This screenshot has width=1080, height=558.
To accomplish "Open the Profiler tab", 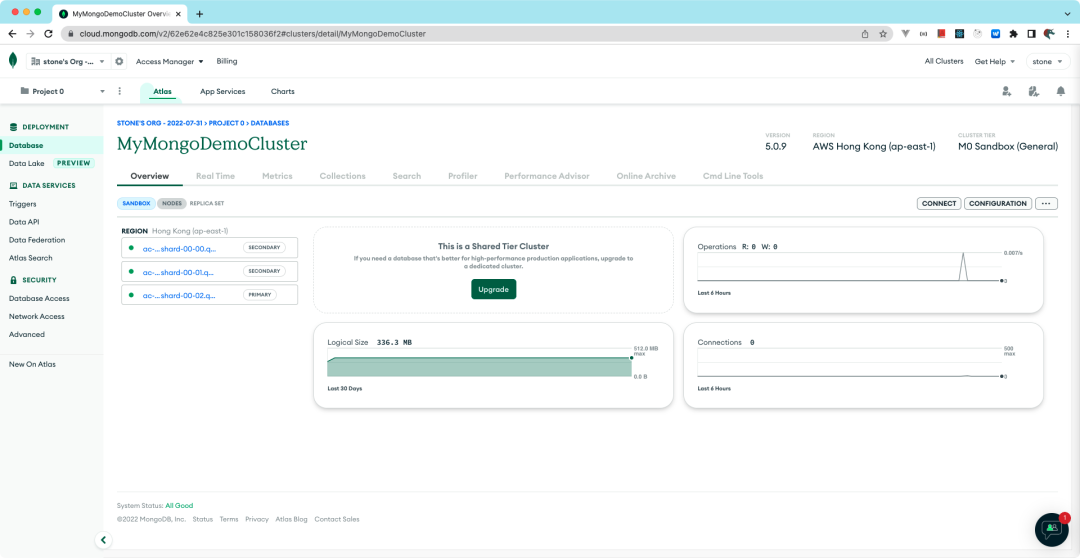I will pyautogui.click(x=462, y=176).
